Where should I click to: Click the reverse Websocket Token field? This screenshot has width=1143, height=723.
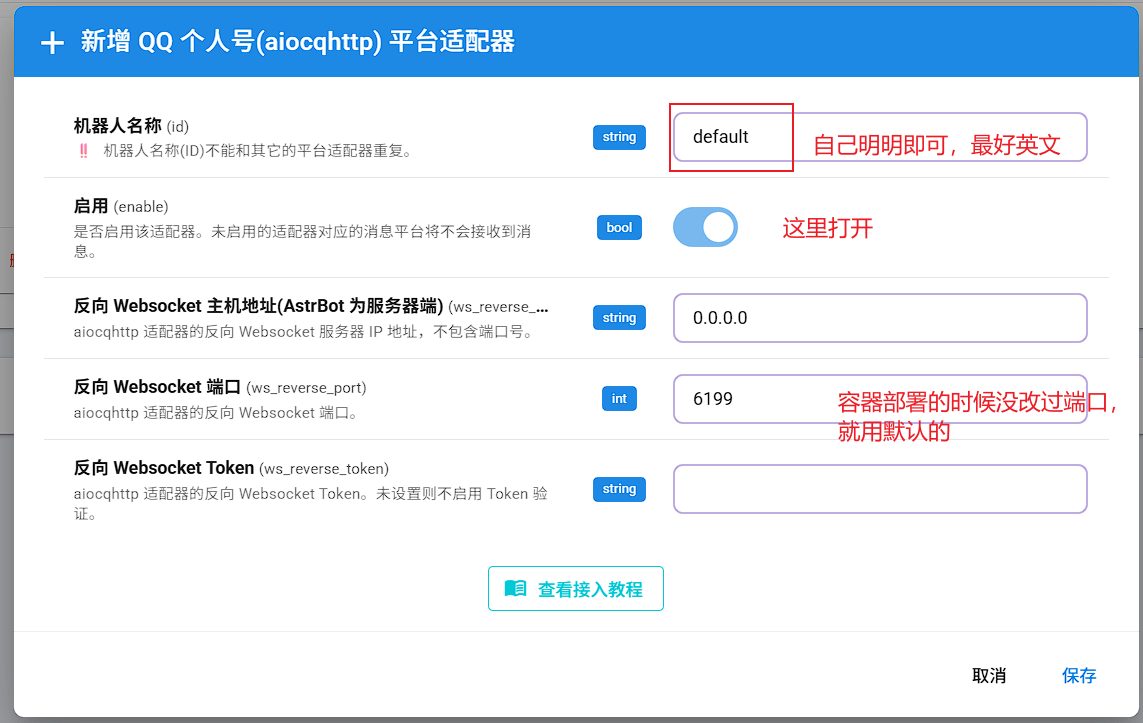(880, 489)
